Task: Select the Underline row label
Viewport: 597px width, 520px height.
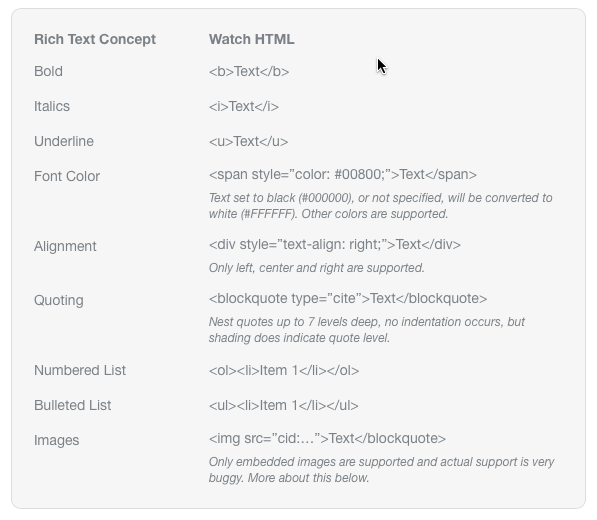Action: click(64, 141)
